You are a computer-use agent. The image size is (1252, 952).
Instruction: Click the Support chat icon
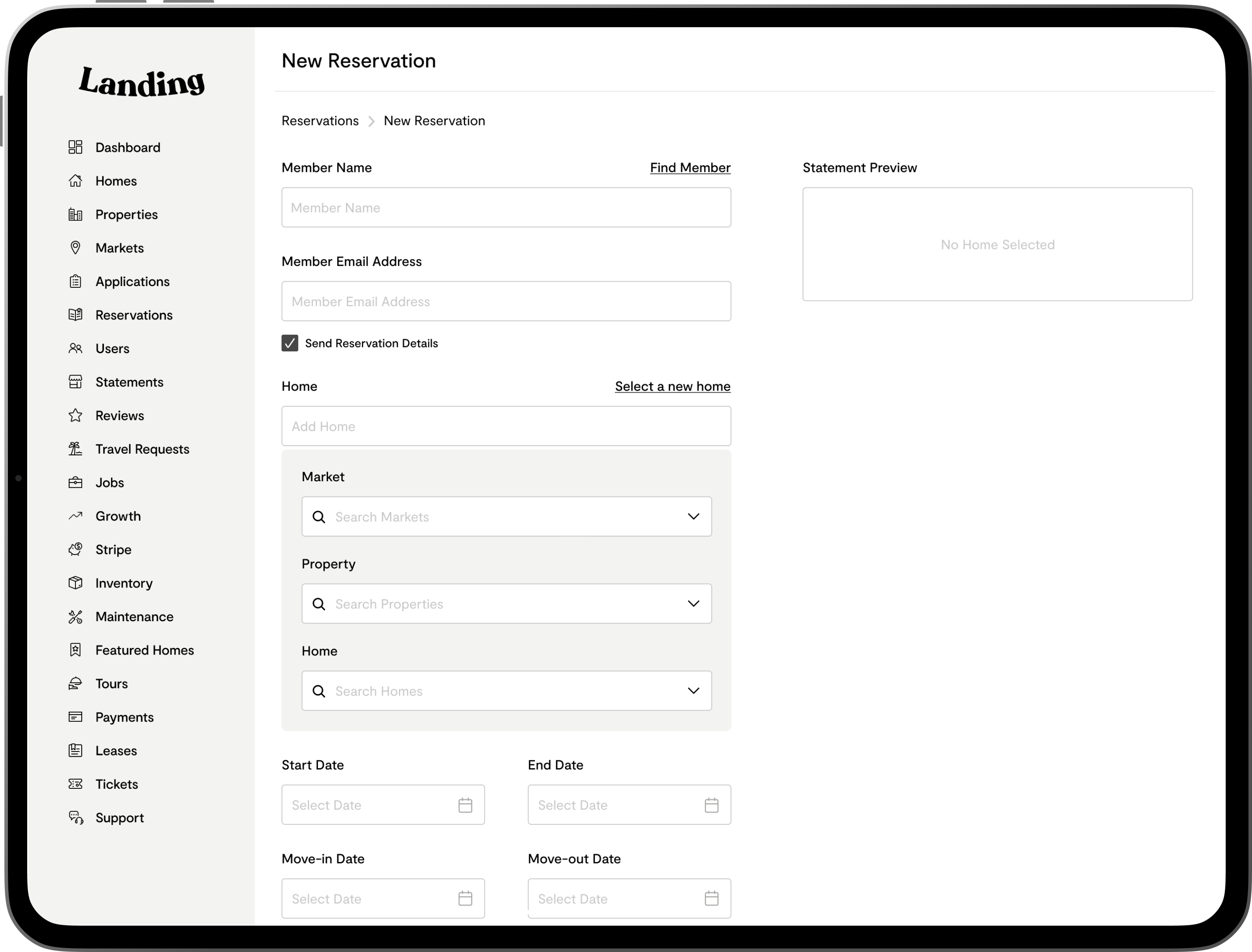[x=75, y=818]
